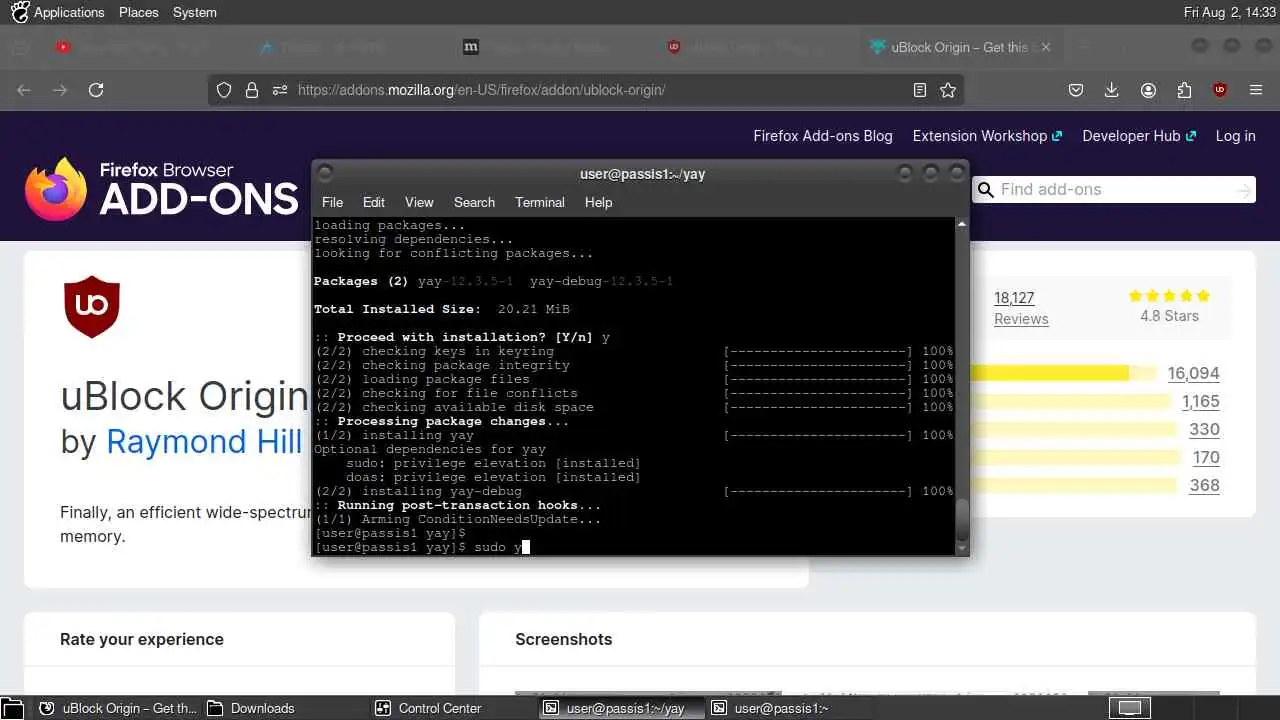
Task: Click the 4.8 Stars rating text
Action: click(x=1169, y=316)
